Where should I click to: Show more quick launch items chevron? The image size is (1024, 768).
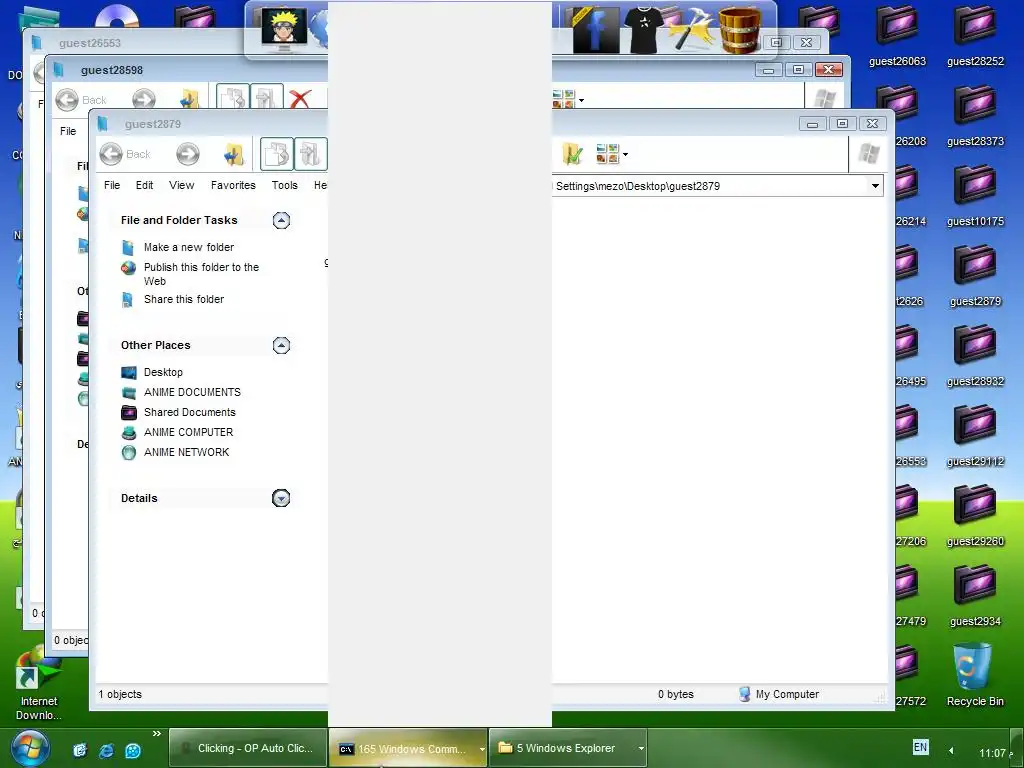pyautogui.click(x=157, y=734)
